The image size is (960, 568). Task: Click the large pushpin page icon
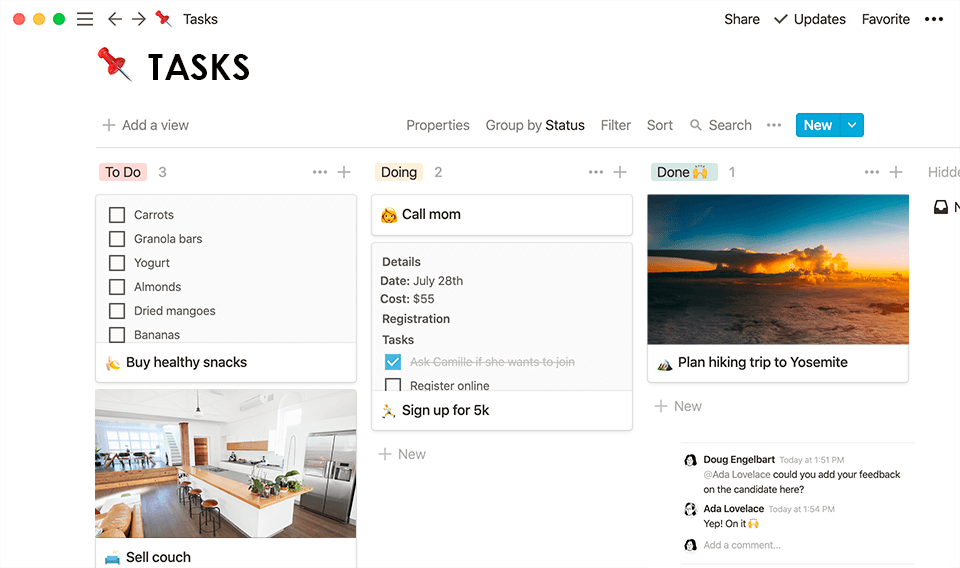pyautogui.click(x=114, y=64)
